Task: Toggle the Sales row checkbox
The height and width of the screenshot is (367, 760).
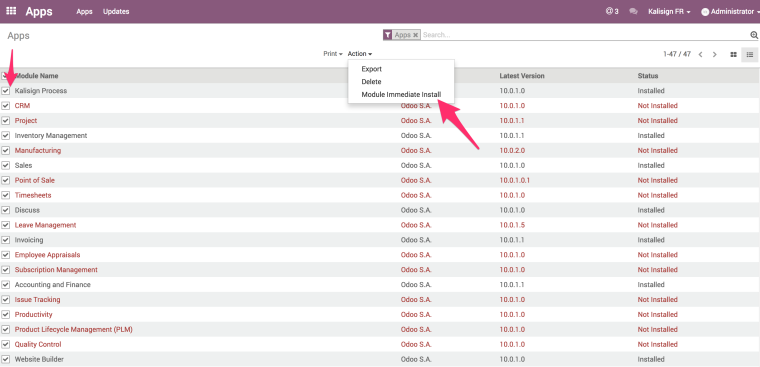Action: [6, 165]
